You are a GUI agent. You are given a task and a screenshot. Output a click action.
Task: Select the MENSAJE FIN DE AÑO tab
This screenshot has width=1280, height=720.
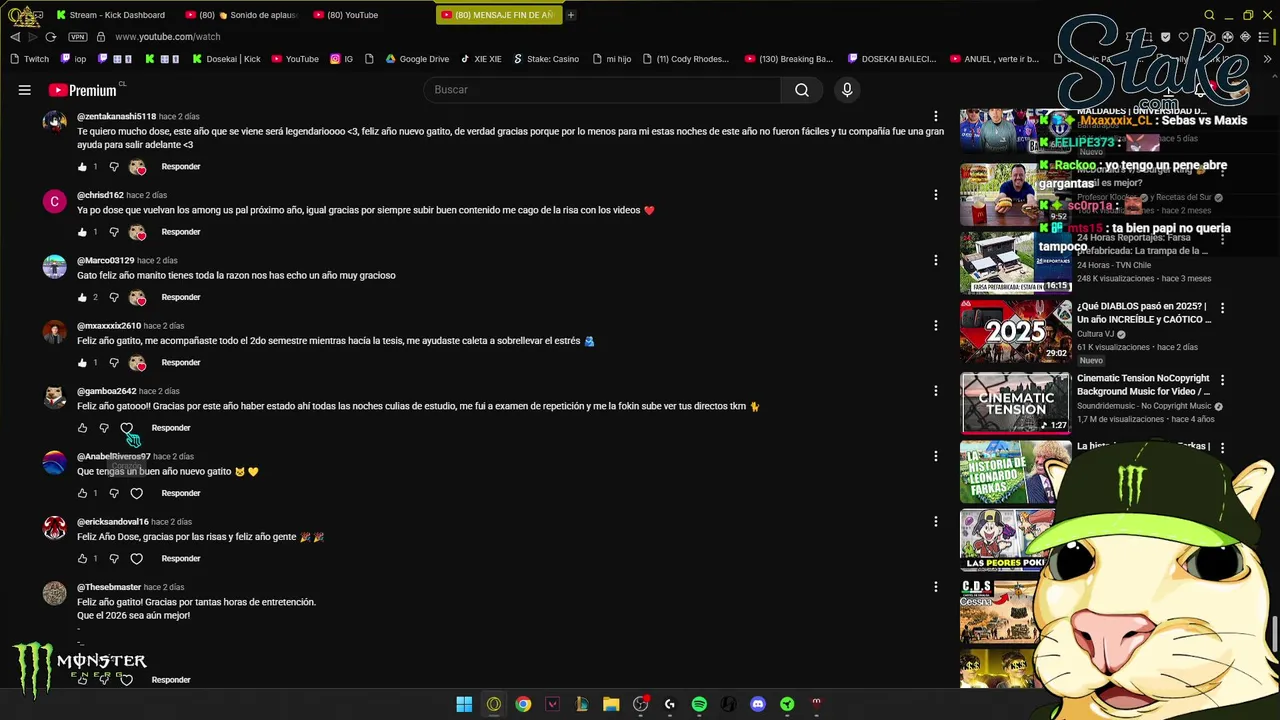(498, 15)
